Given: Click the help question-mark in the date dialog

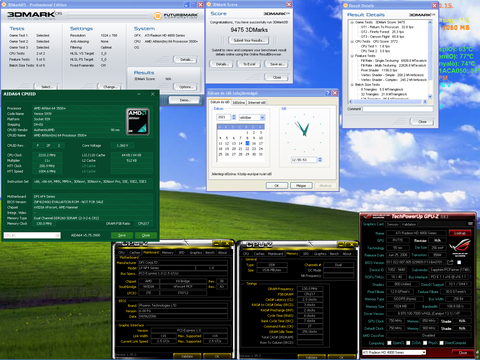Looking at the screenshot, I should click(x=328, y=93).
